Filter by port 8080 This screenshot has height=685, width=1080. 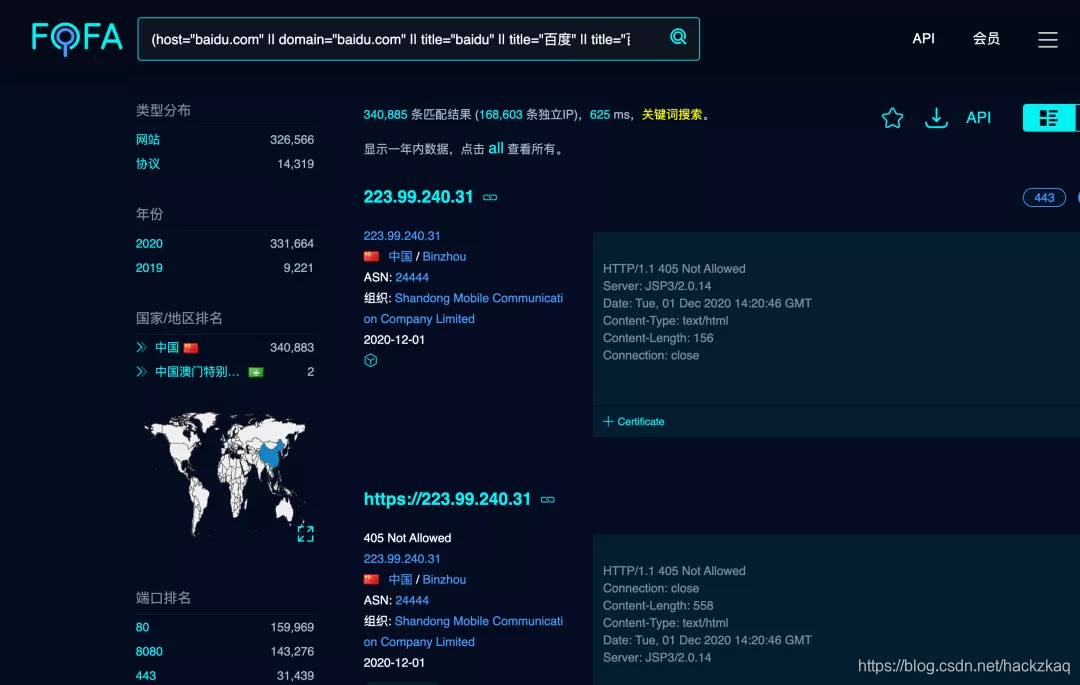pyautogui.click(x=149, y=651)
